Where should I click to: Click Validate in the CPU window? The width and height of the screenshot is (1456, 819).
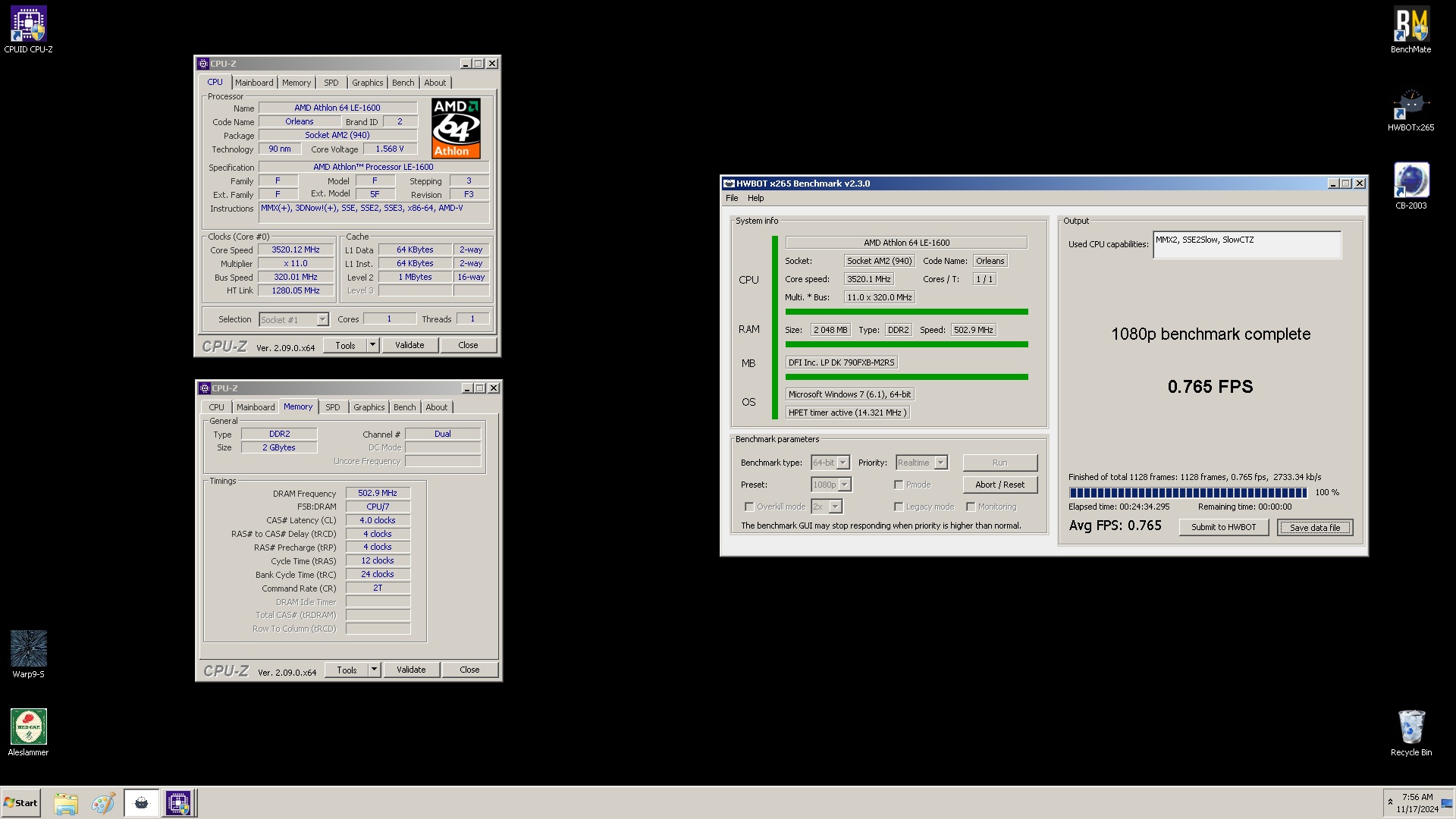pos(409,345)
